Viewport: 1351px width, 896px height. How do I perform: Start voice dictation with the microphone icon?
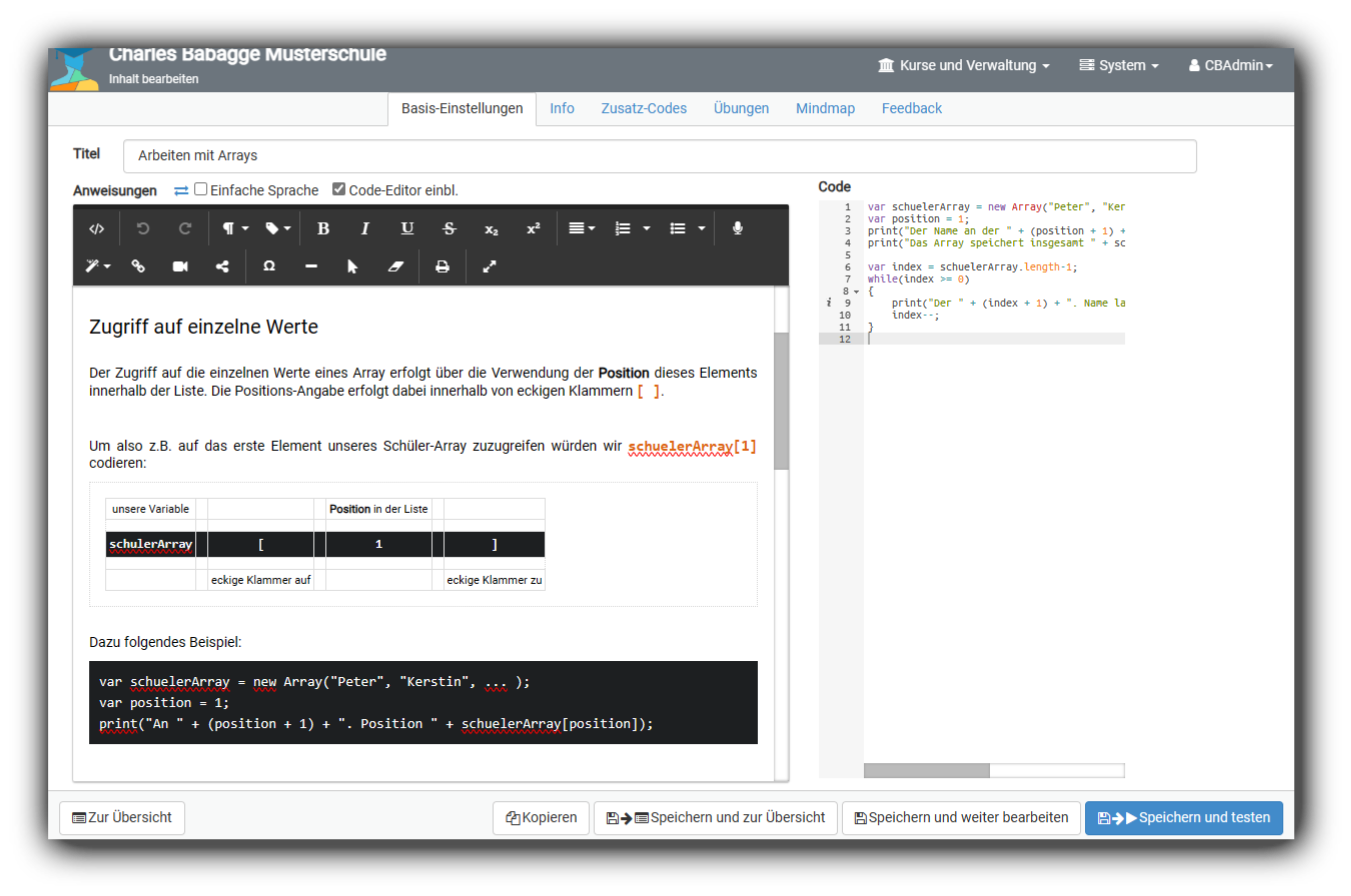click(x=738, y=228)
